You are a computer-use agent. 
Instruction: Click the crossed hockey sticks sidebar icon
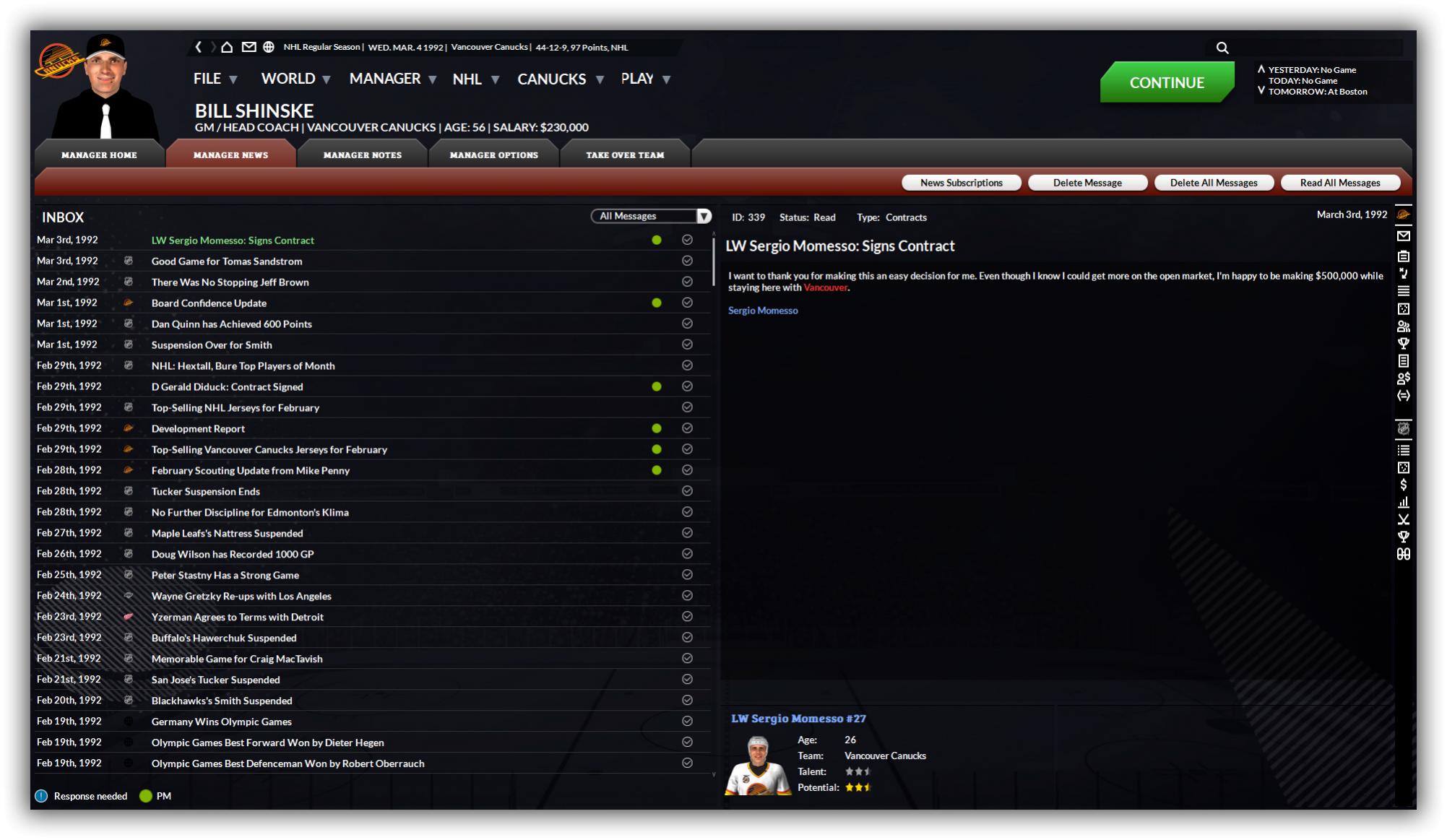click(x=1403, y=519)
